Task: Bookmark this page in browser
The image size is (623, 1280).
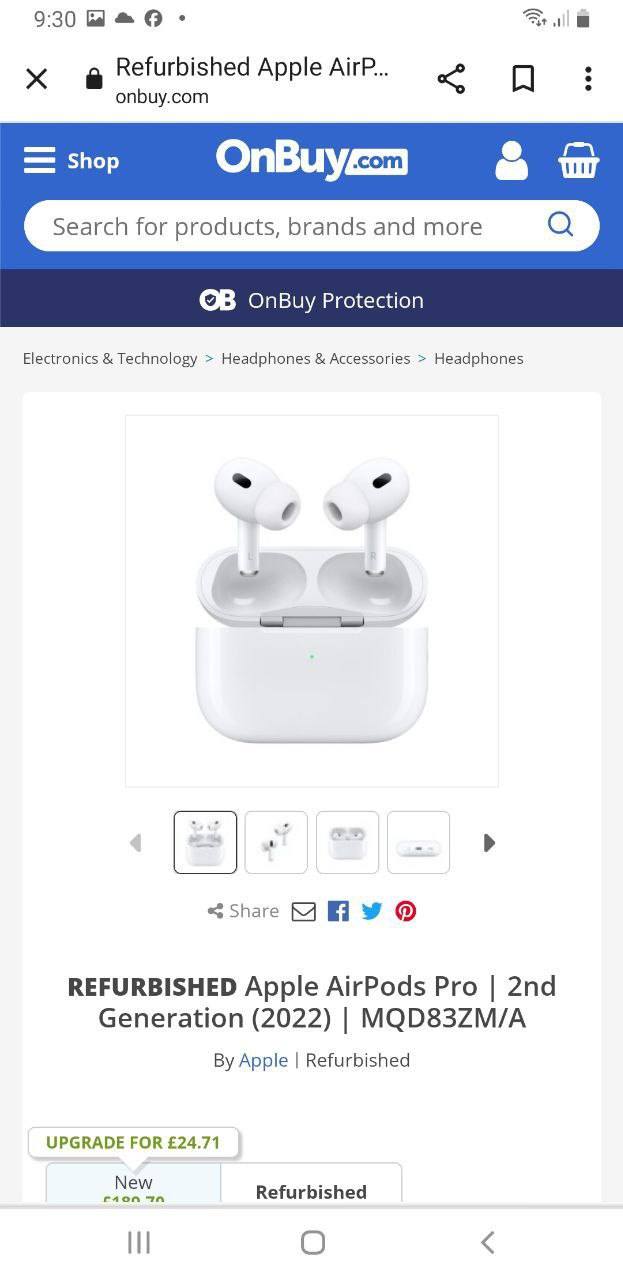Action: point(523,79)
